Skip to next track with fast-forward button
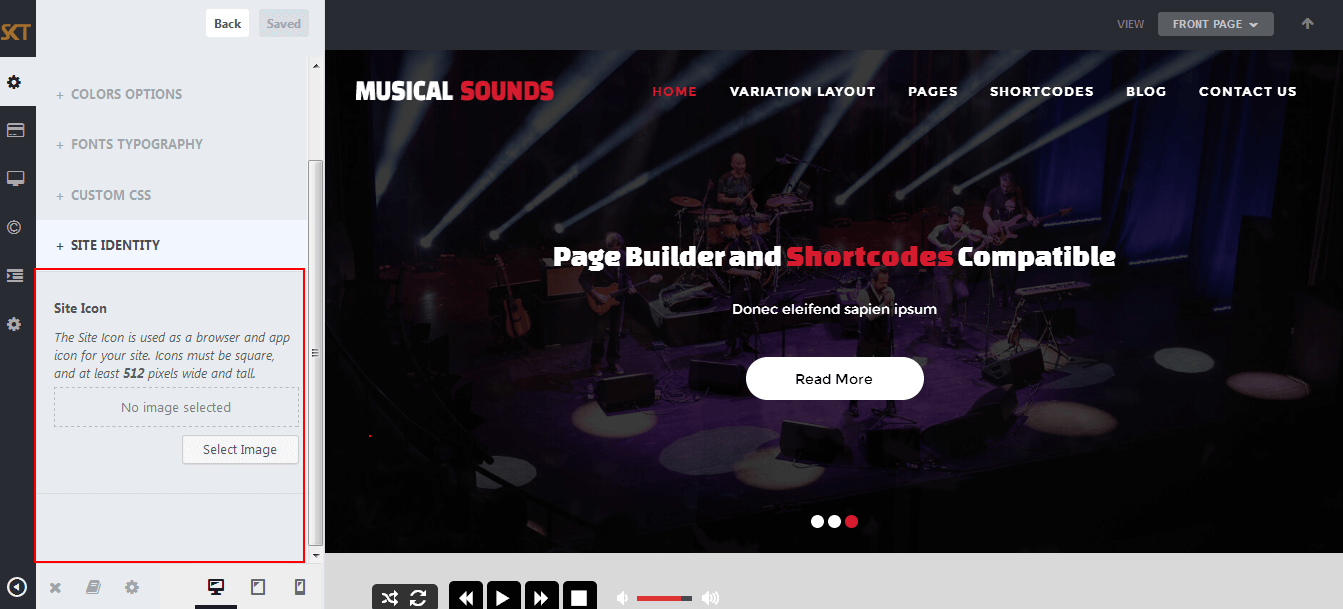 coord(541,597)
